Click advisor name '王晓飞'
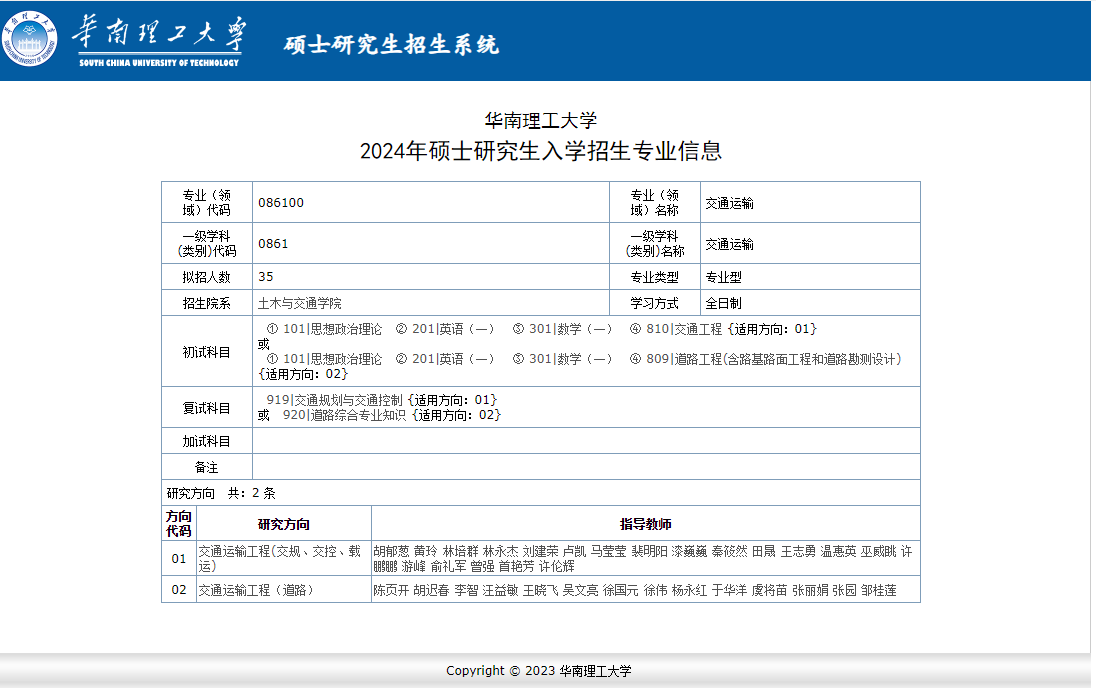The width and height of the screenshot is (1096, 693). pos(540,590)
